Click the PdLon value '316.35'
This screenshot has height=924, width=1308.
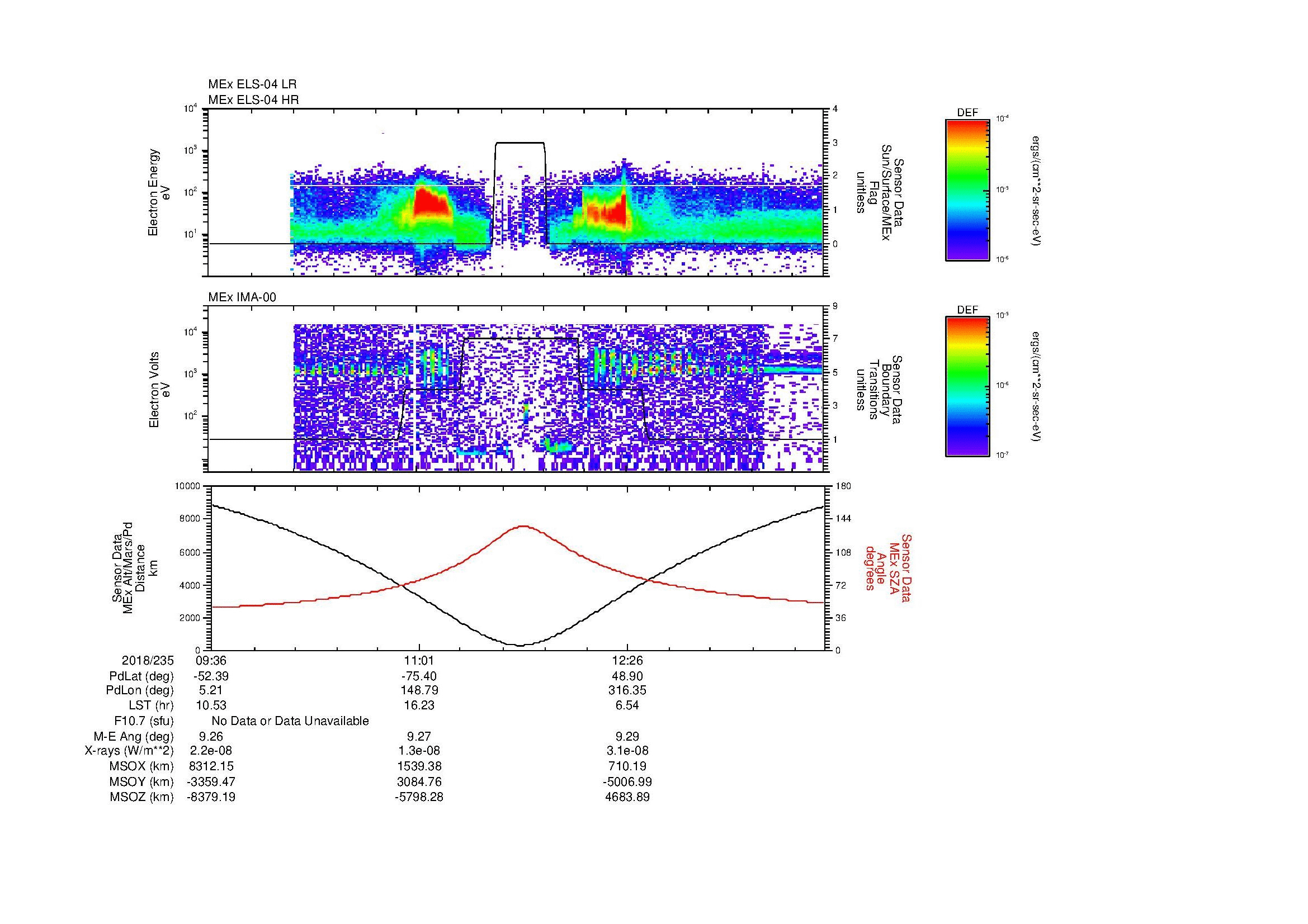627,691
